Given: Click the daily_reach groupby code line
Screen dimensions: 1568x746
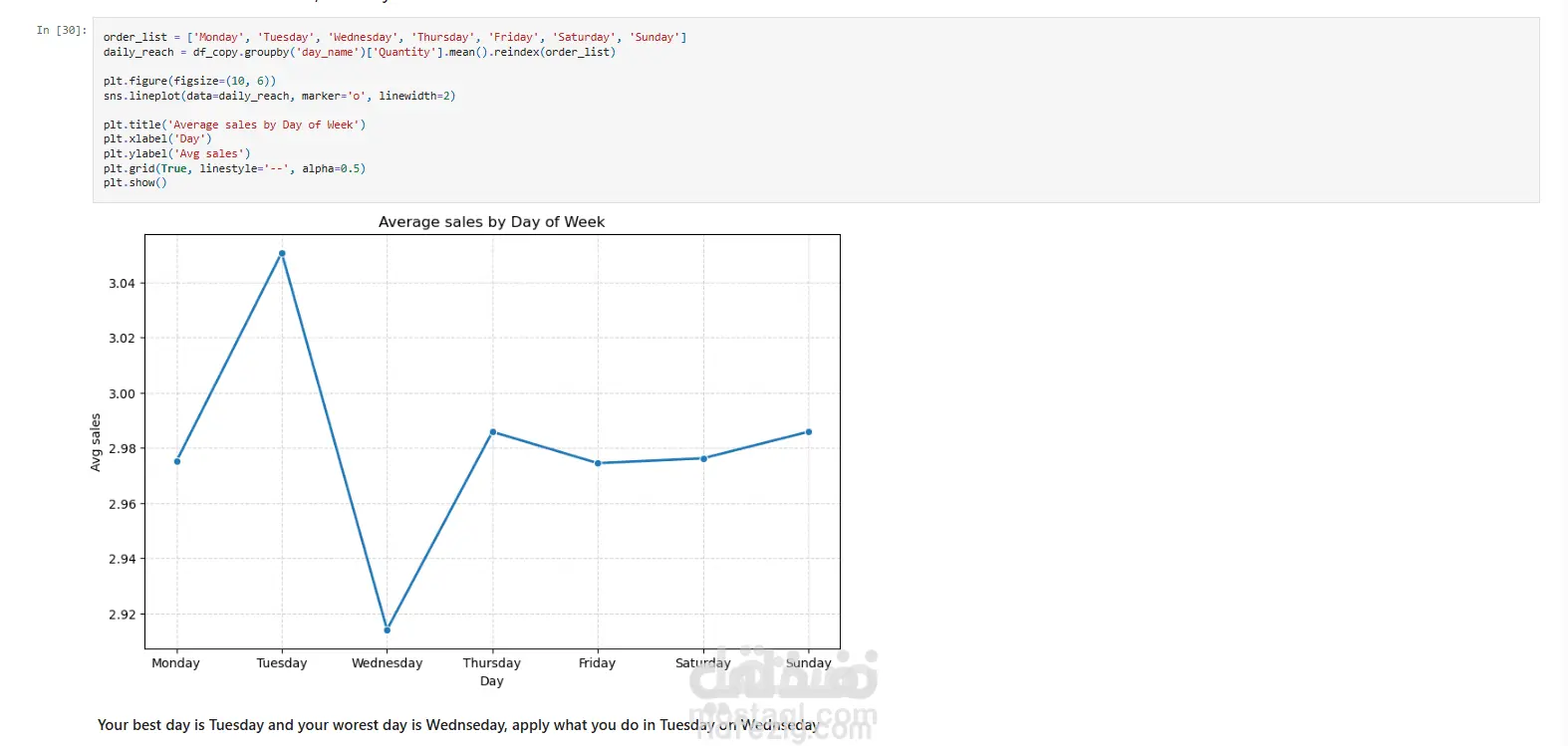Looking at the screenshot, I should point(359,53).
